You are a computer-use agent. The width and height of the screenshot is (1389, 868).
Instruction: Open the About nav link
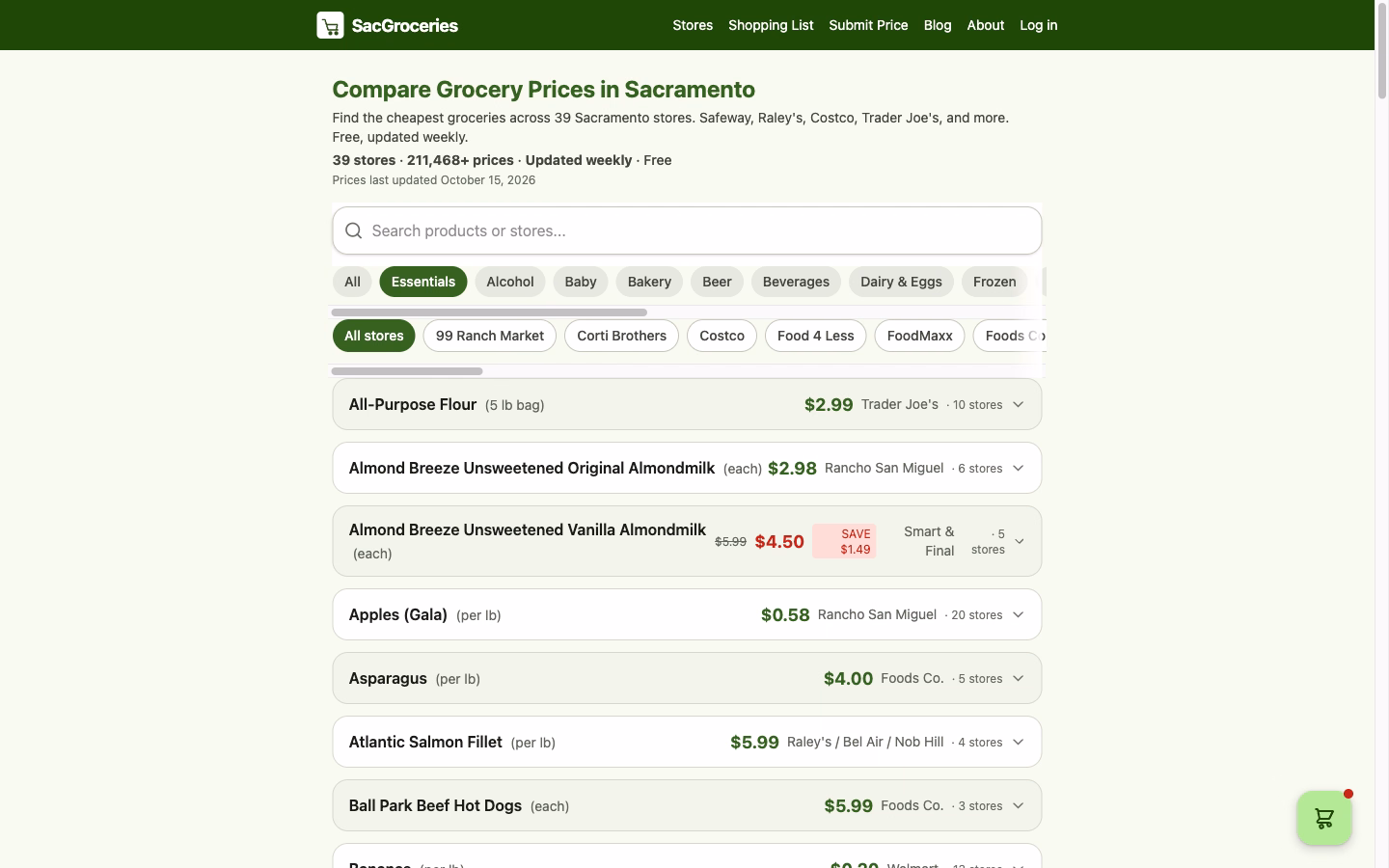tap(986, 25)
